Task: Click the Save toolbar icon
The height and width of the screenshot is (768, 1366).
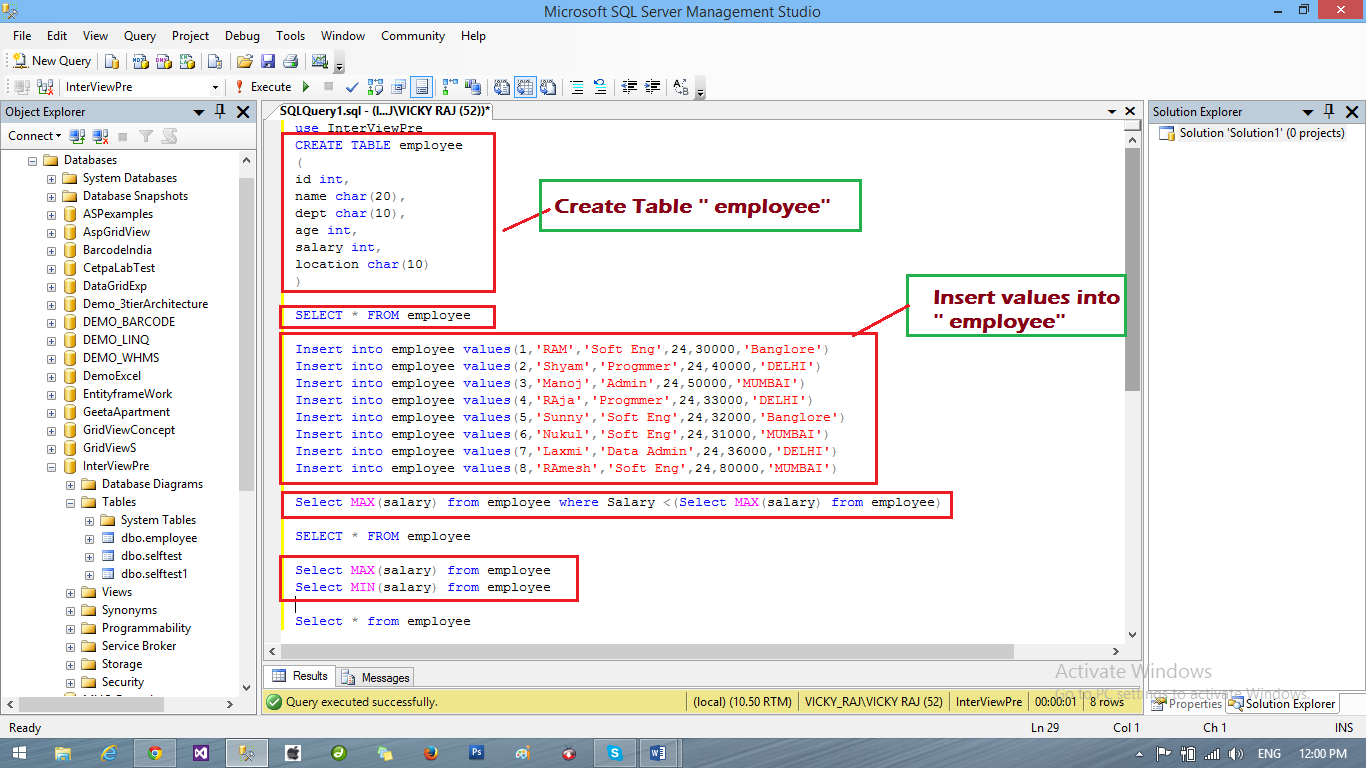Action: [x=267, y=60]
